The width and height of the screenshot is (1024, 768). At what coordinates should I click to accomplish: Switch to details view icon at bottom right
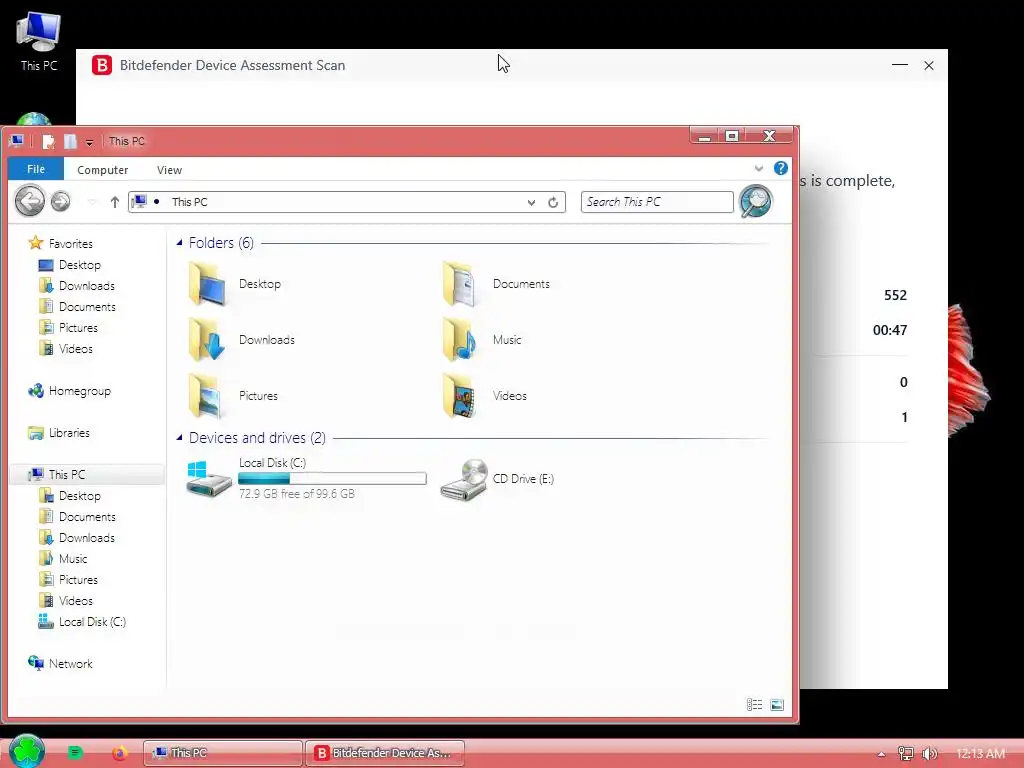pos(754,705)
